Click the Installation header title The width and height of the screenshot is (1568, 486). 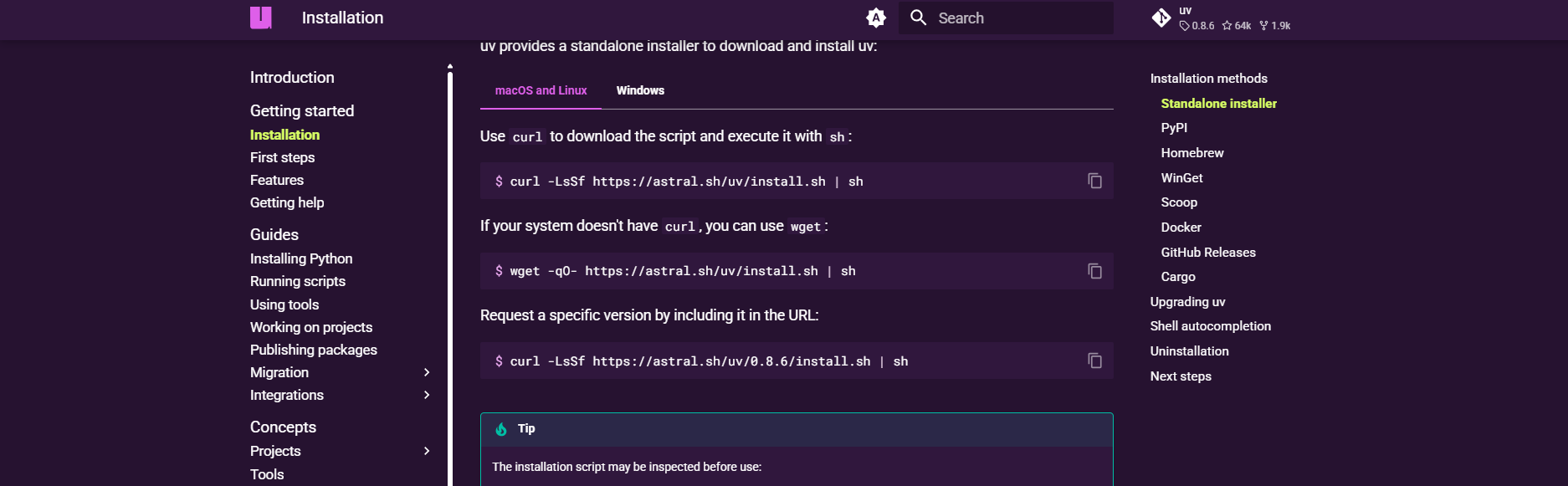click(342, 18)
